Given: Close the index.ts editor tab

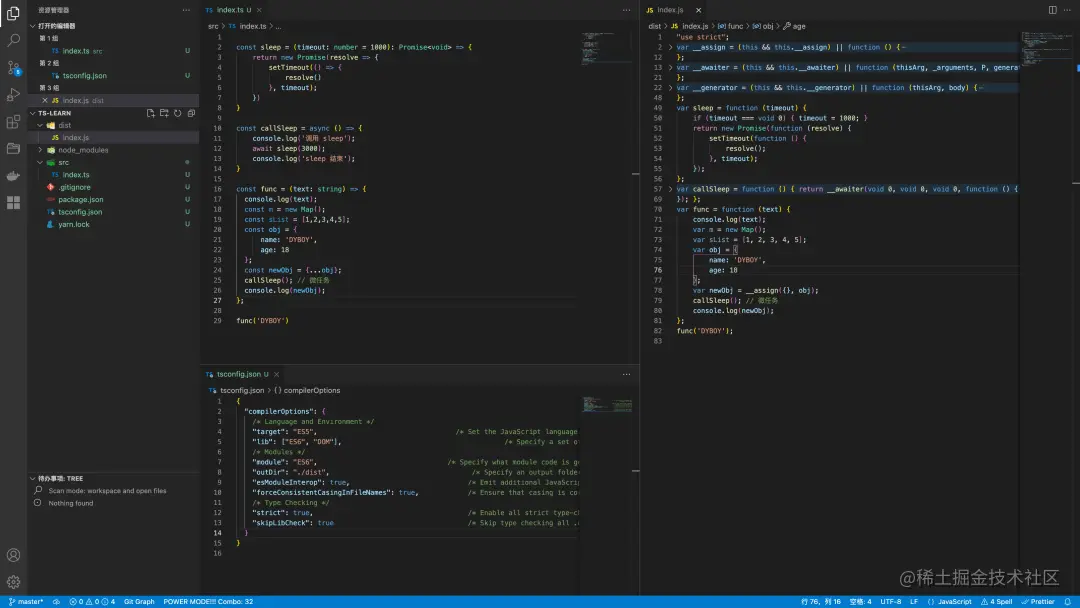Looking at the screenshot, I should click(x=260, y=10).
